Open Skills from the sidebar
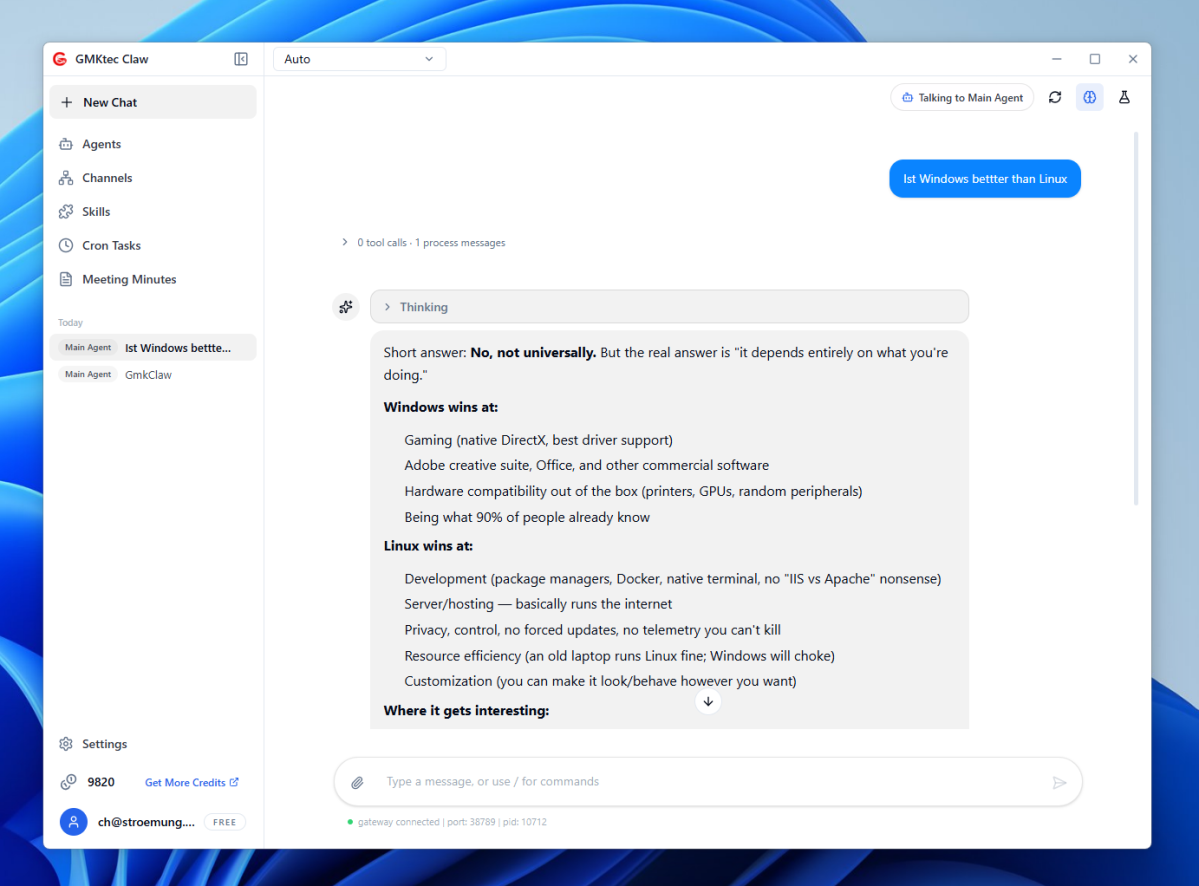The image size is (1199, 886). (x=153, y=211)
